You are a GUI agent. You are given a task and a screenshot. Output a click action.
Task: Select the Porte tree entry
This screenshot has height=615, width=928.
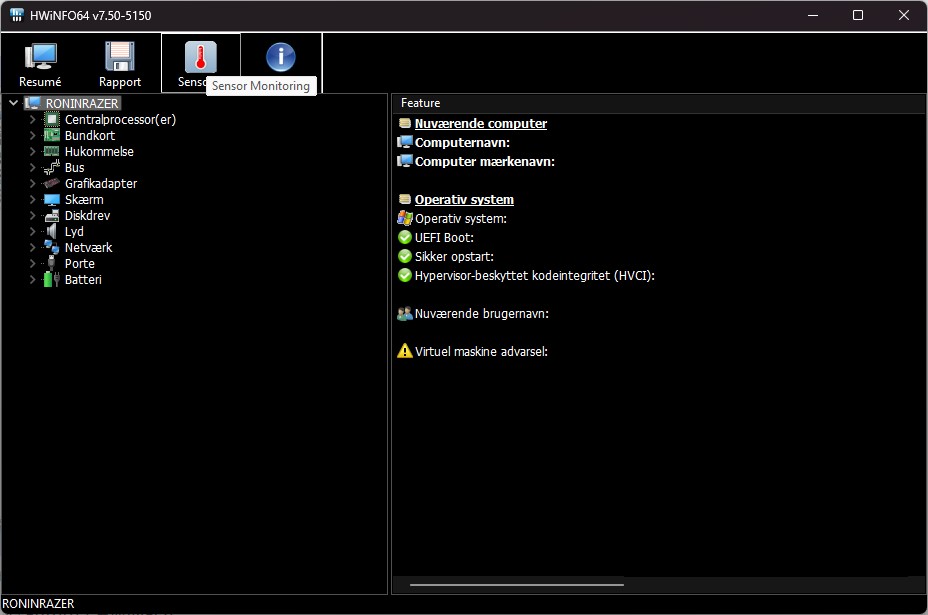point(80,264)
